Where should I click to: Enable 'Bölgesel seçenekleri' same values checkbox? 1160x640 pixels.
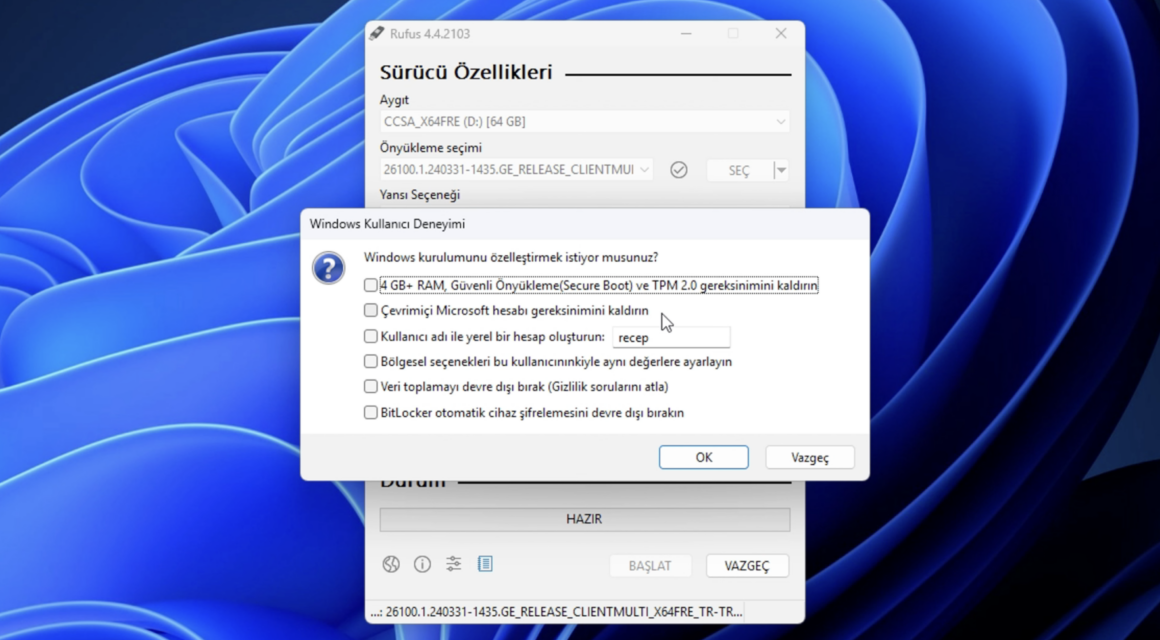coord(371,362)
